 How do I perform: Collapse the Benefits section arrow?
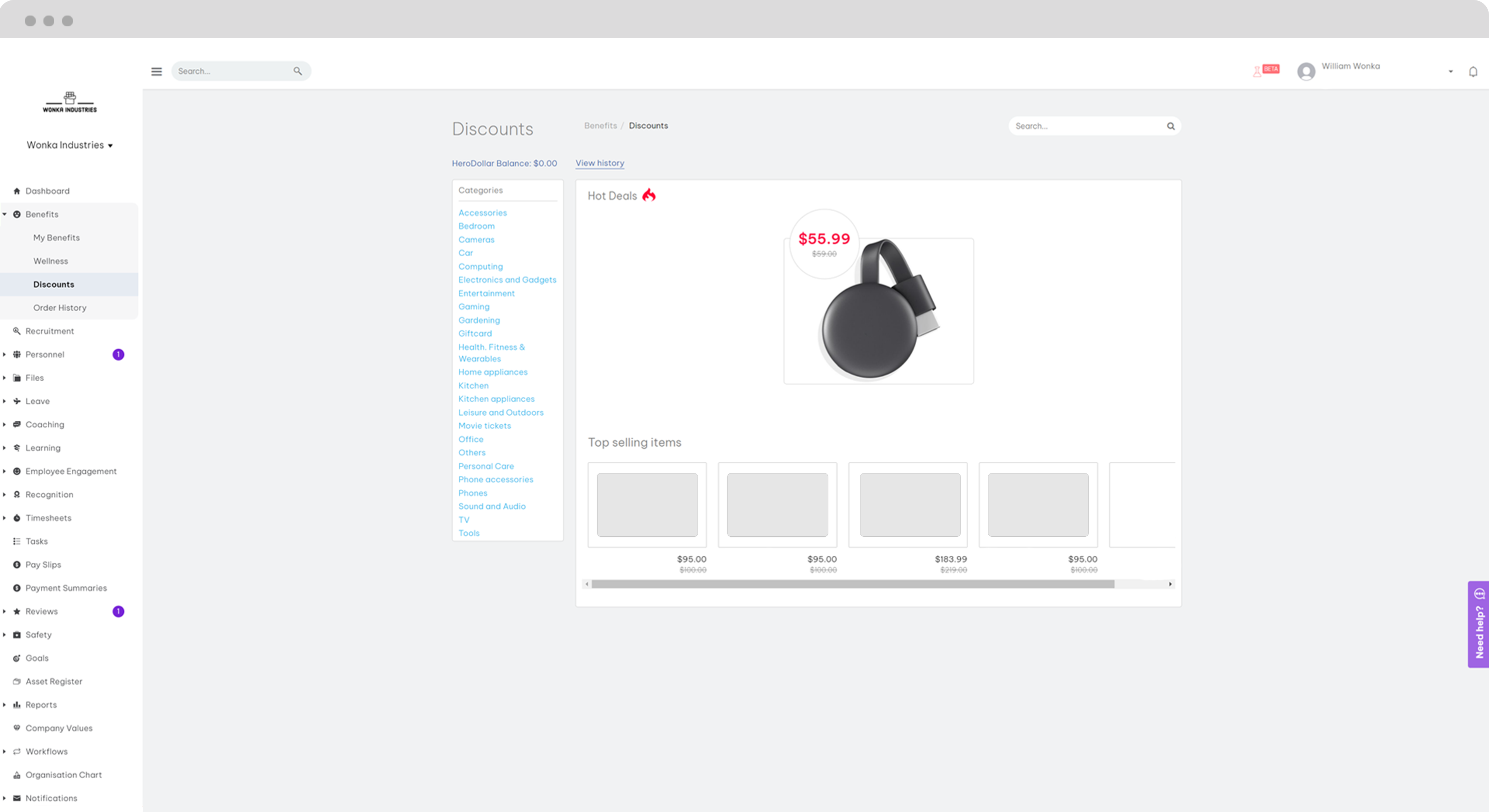point(5,214)
